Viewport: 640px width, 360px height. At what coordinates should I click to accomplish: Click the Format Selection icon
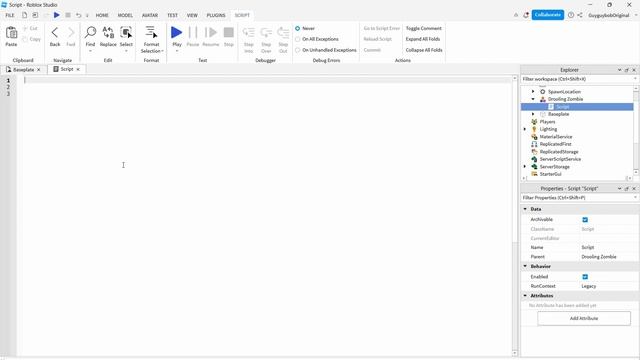151,33
